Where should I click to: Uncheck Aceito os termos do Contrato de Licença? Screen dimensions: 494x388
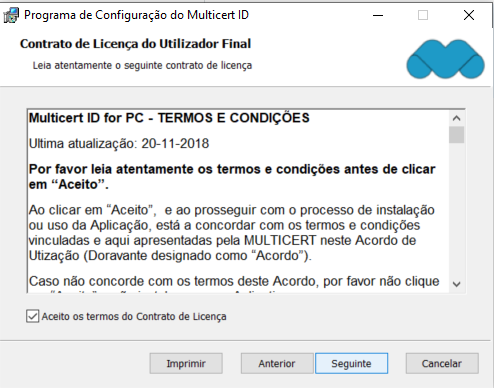pos(32,316)
